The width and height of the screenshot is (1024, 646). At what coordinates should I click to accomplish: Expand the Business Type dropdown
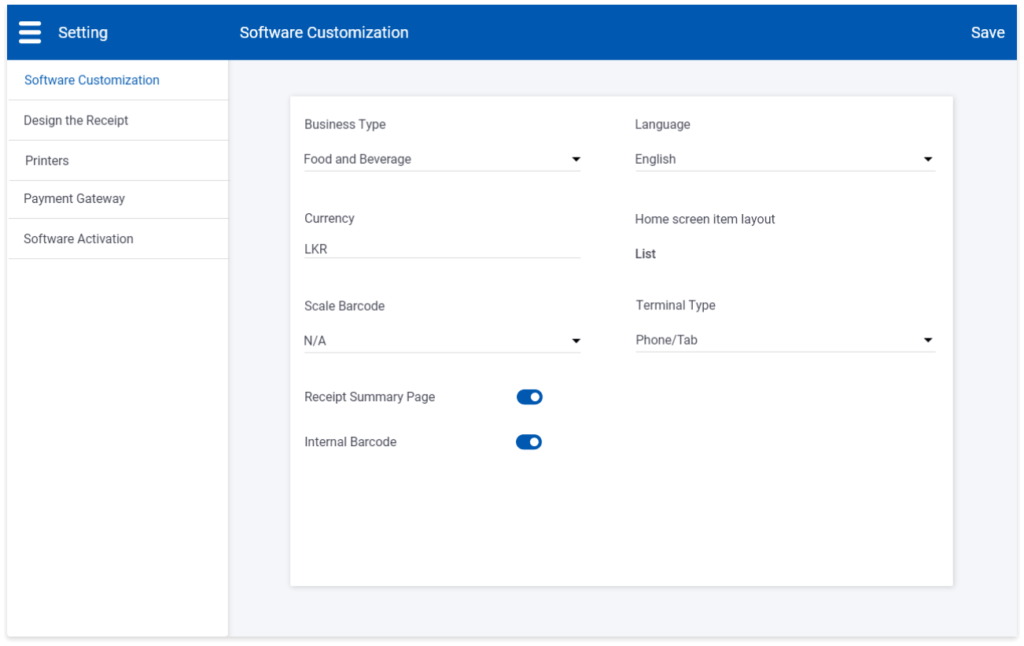[442, 159]
